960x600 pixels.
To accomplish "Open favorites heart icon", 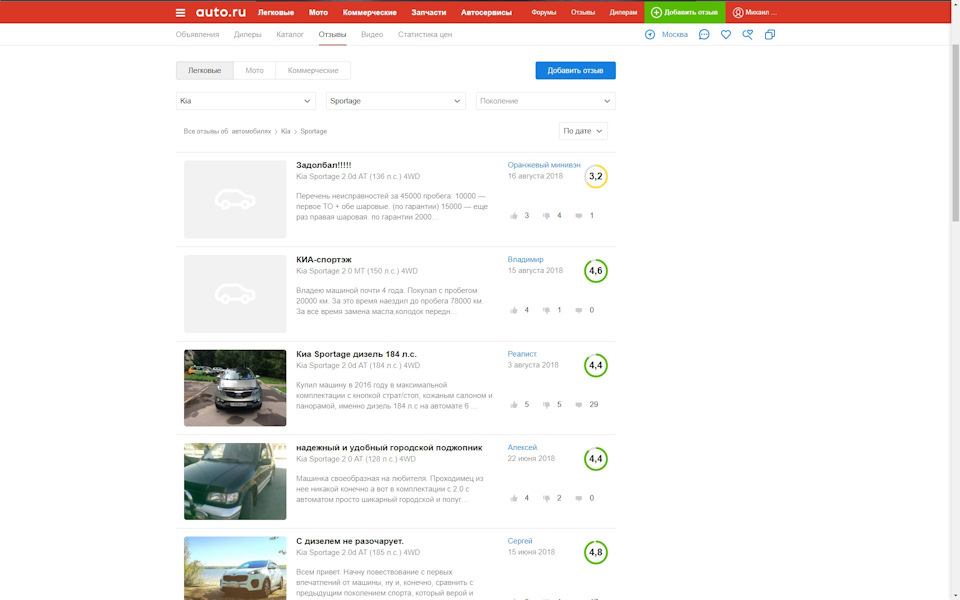I will [726, 34].
